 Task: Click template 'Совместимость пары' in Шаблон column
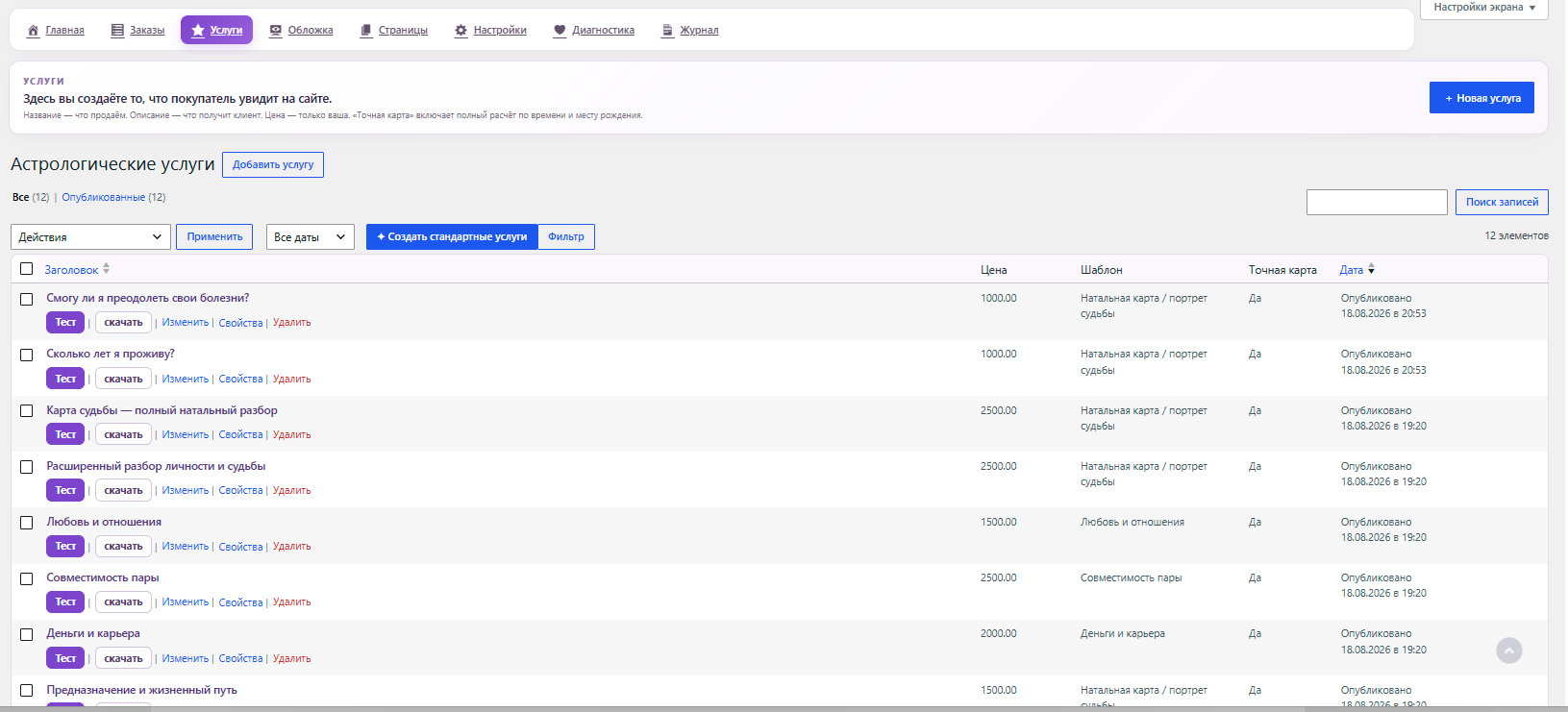[x=1132, y=578]
